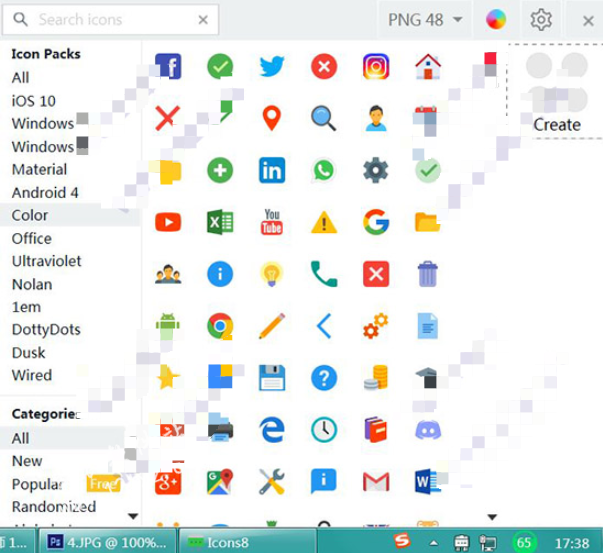Screen dimensions: 603x553
Task: Choose the LinkedIn icon
Action: click(x=272, y=170)
